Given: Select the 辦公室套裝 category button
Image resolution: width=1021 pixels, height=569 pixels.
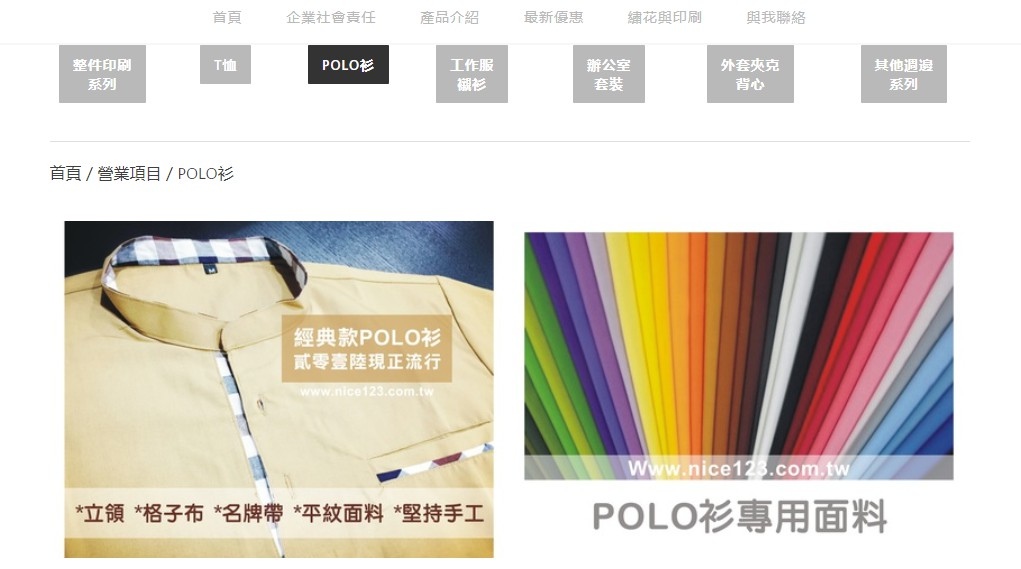Looking at the screenshot, I should pos(609,74).
